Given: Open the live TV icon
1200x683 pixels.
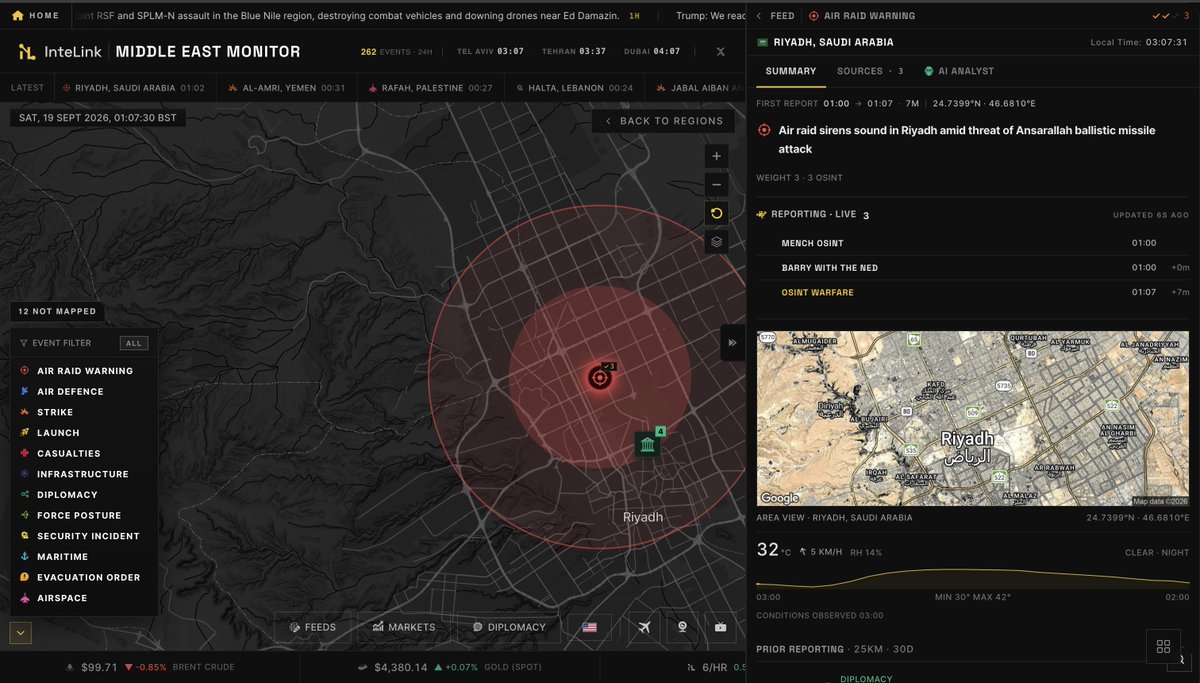Looking at the screenshot, I should (721, 627).
